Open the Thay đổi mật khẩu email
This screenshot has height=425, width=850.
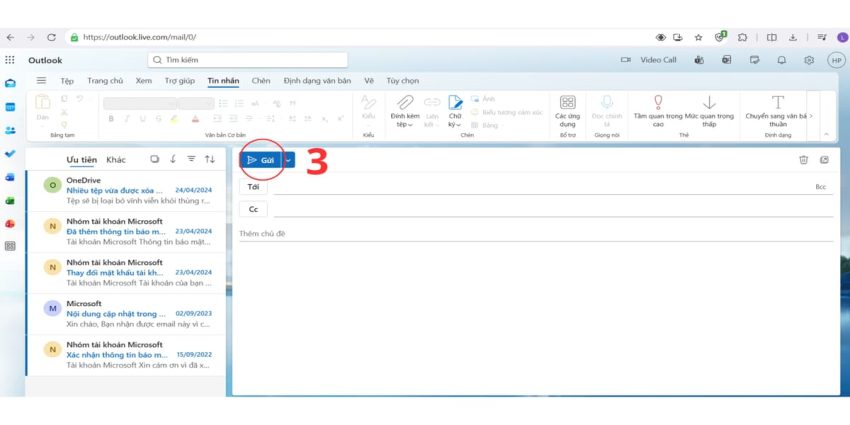point(125,273)
